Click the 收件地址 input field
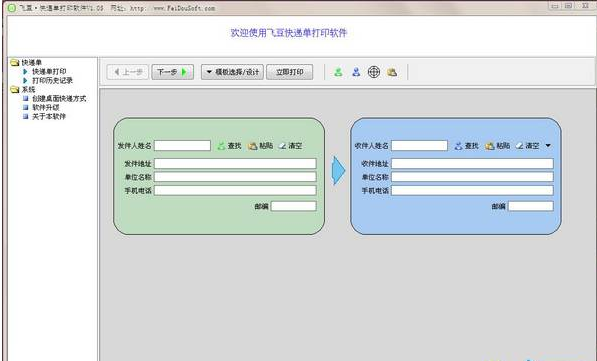Viewport: 597px width, 361px height. click(x=472, y=164)
